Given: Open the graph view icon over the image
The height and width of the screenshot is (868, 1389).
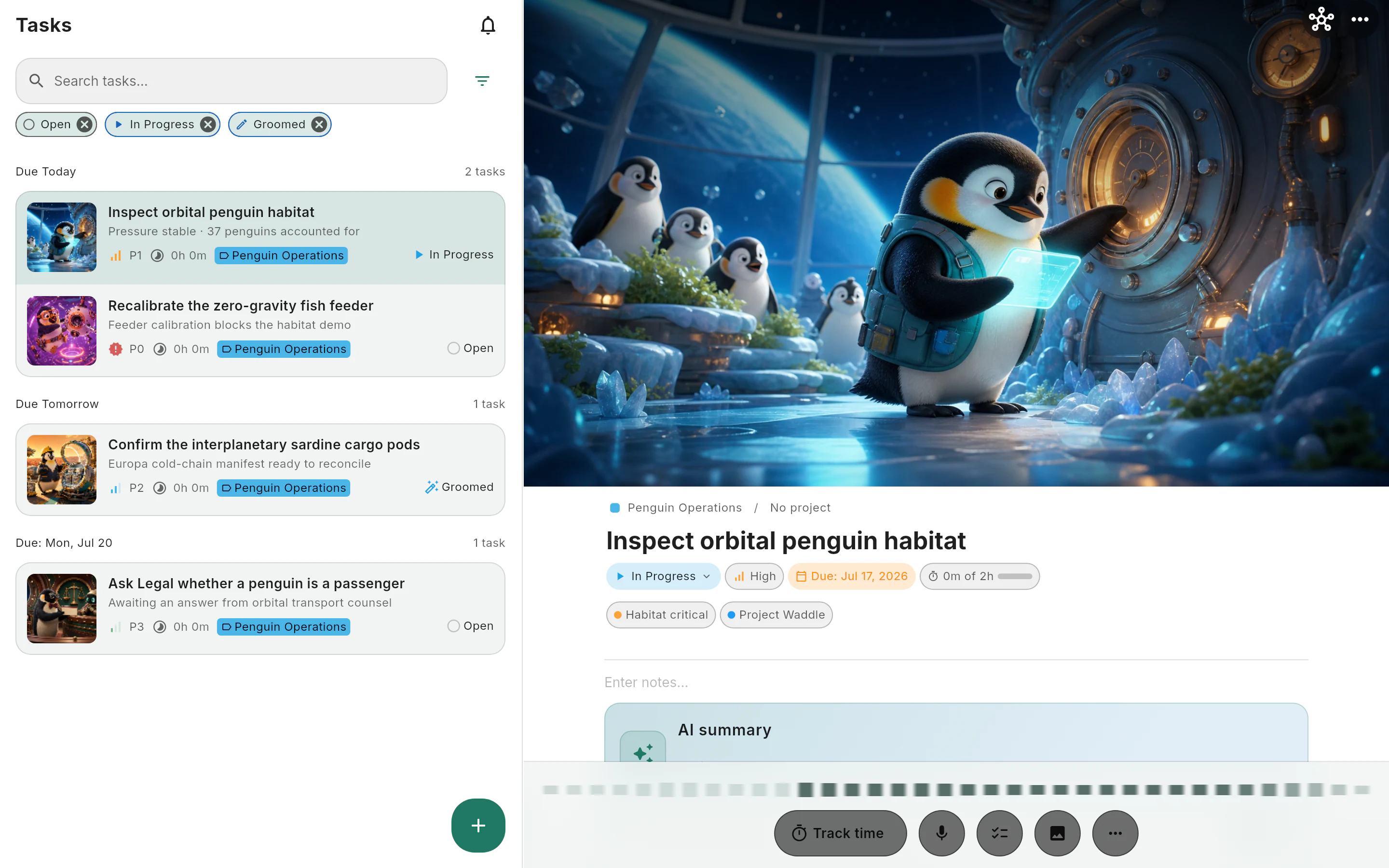Looking at the screenshot, I should (1321, 19).
